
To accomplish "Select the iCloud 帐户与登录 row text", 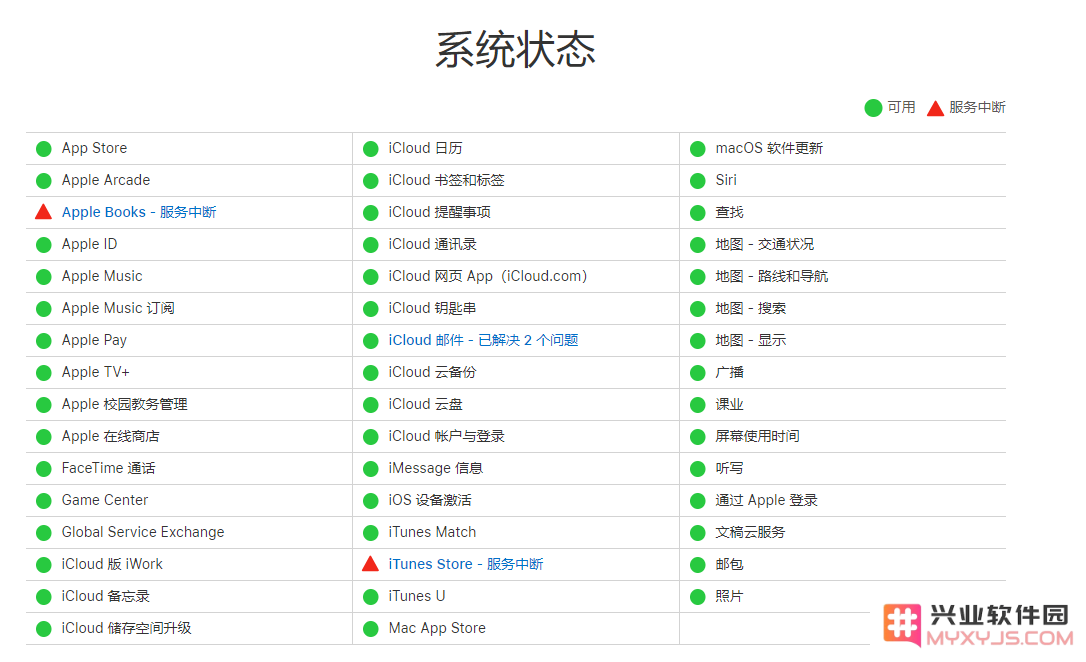I will (x=446, y=436).
